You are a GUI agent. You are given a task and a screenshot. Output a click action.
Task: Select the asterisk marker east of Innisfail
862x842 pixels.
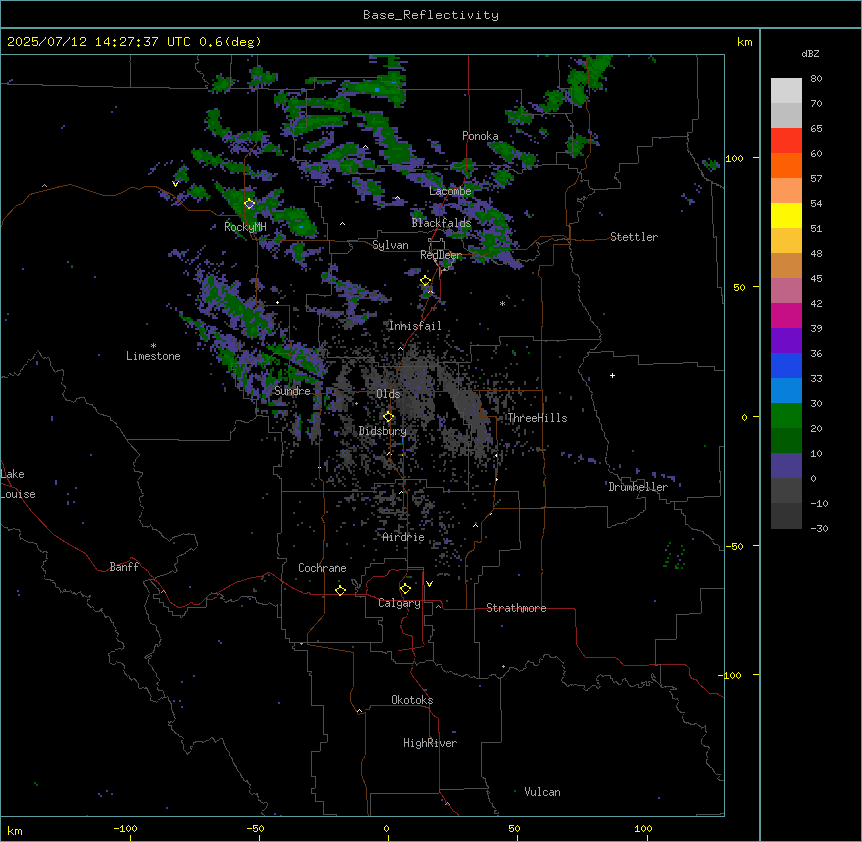(502, 303)
